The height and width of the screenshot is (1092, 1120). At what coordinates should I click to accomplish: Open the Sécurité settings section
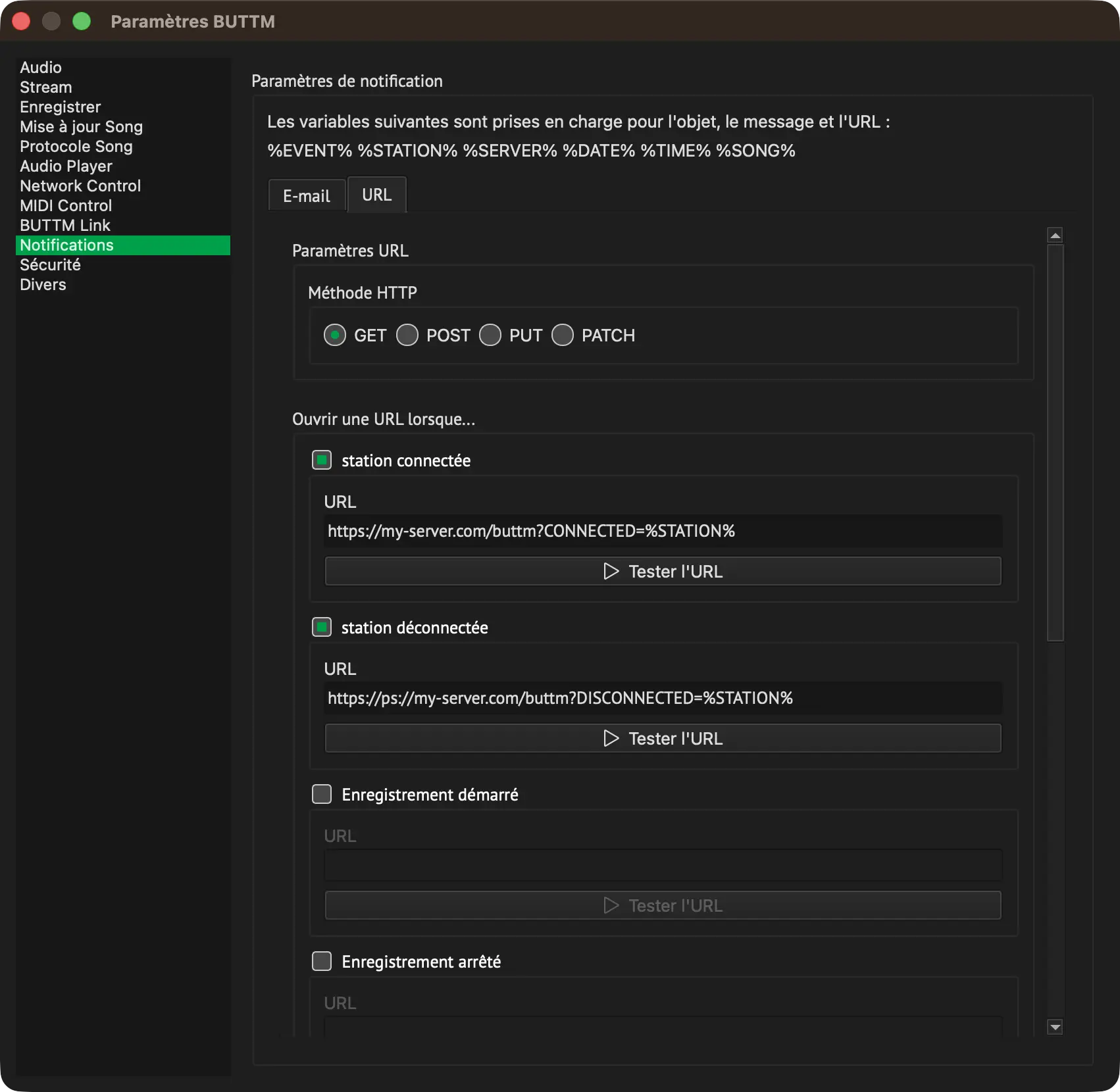(x=122, y=265)
